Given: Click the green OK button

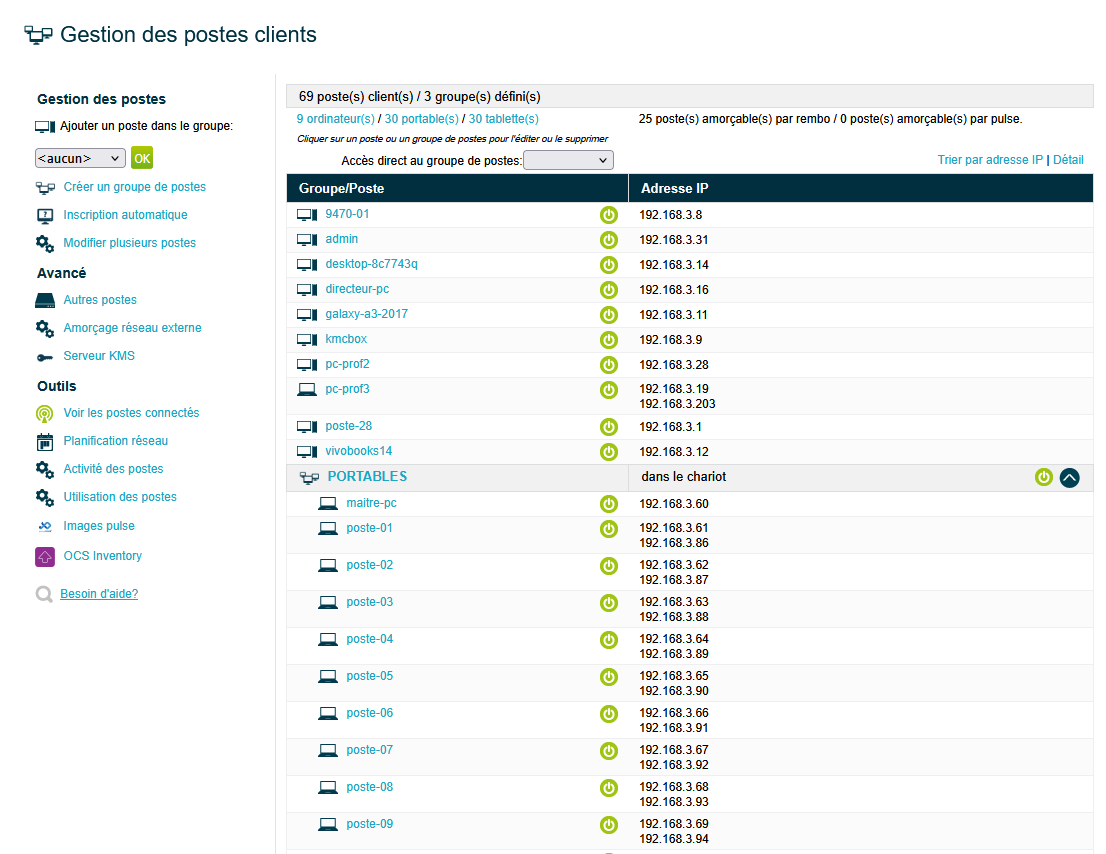Looking at the screenshot, I should point(142,158).
